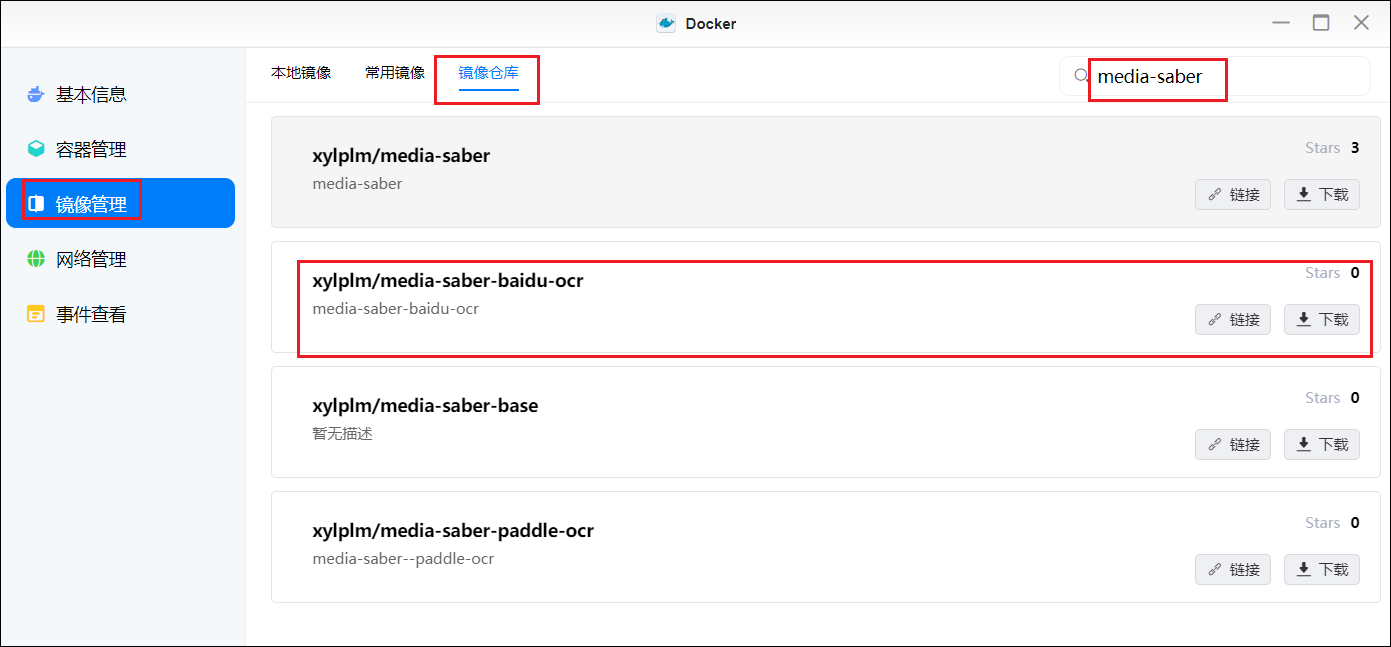Open 链接 for media-saber-paddle-ocr
The width and height of the screenshot is (1391, 647).
point(1233,570)
